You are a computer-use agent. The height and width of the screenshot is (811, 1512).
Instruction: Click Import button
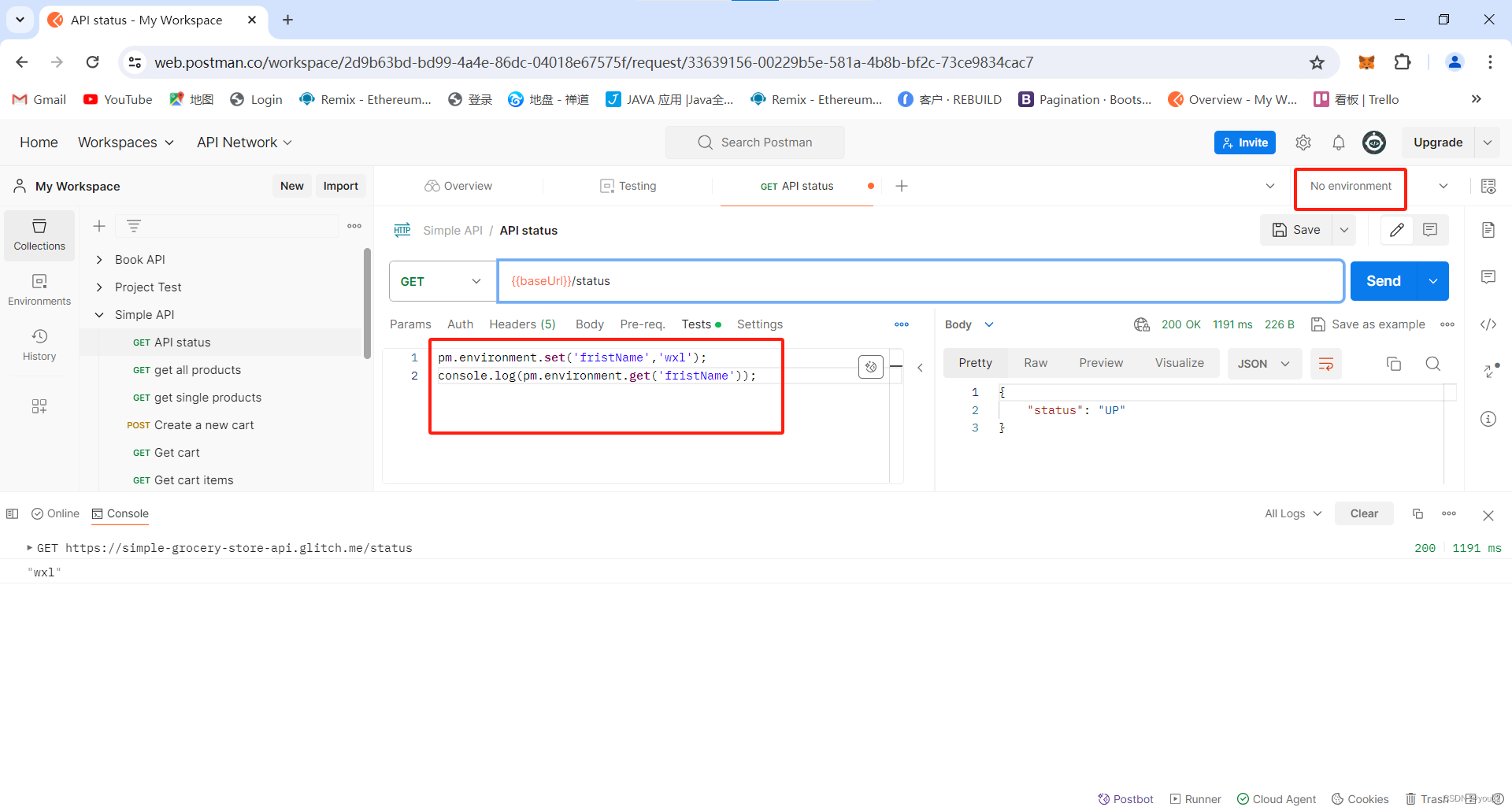(x=341, y=186)
